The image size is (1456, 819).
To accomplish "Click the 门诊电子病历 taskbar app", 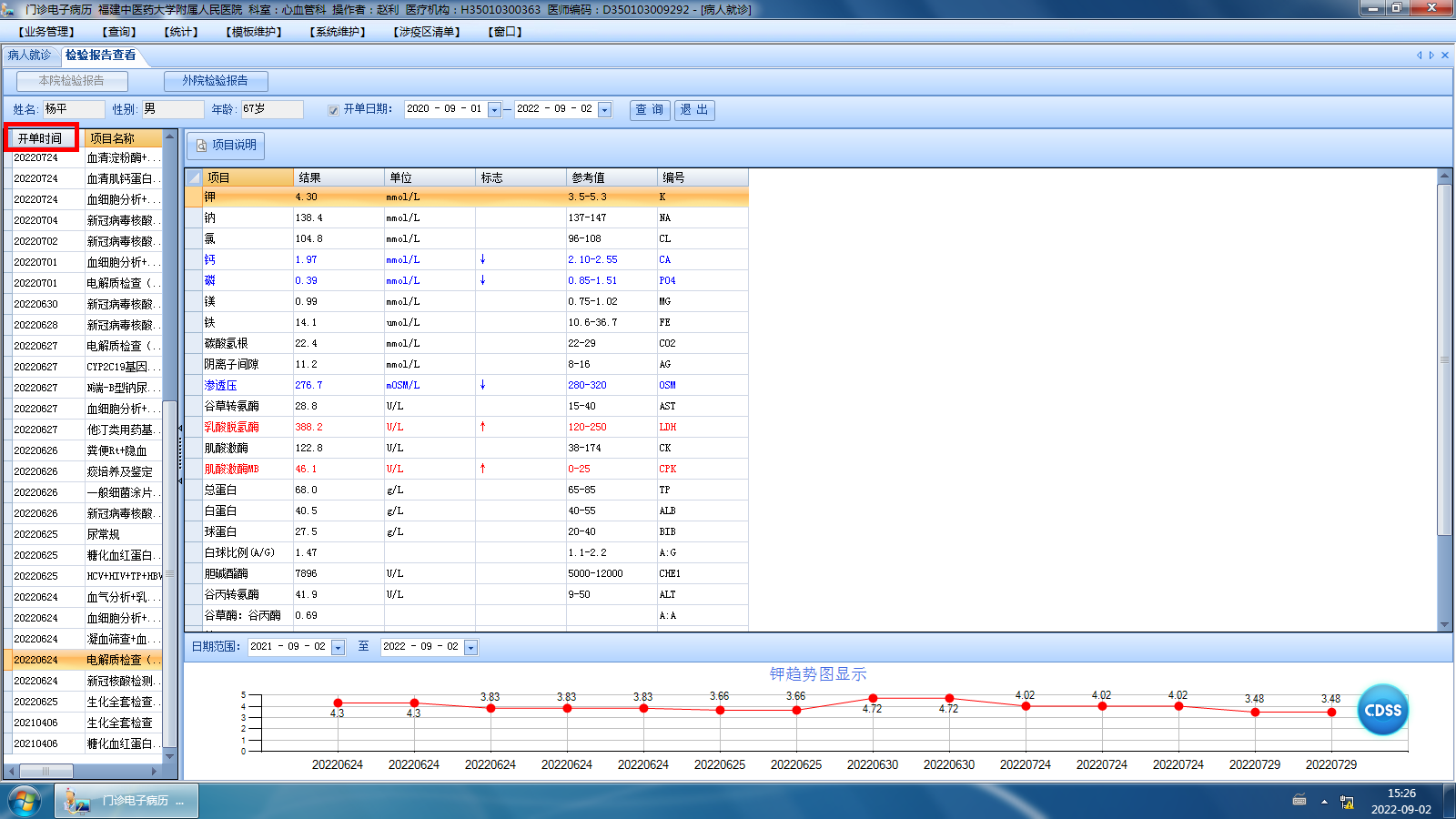I will point(126,801).
